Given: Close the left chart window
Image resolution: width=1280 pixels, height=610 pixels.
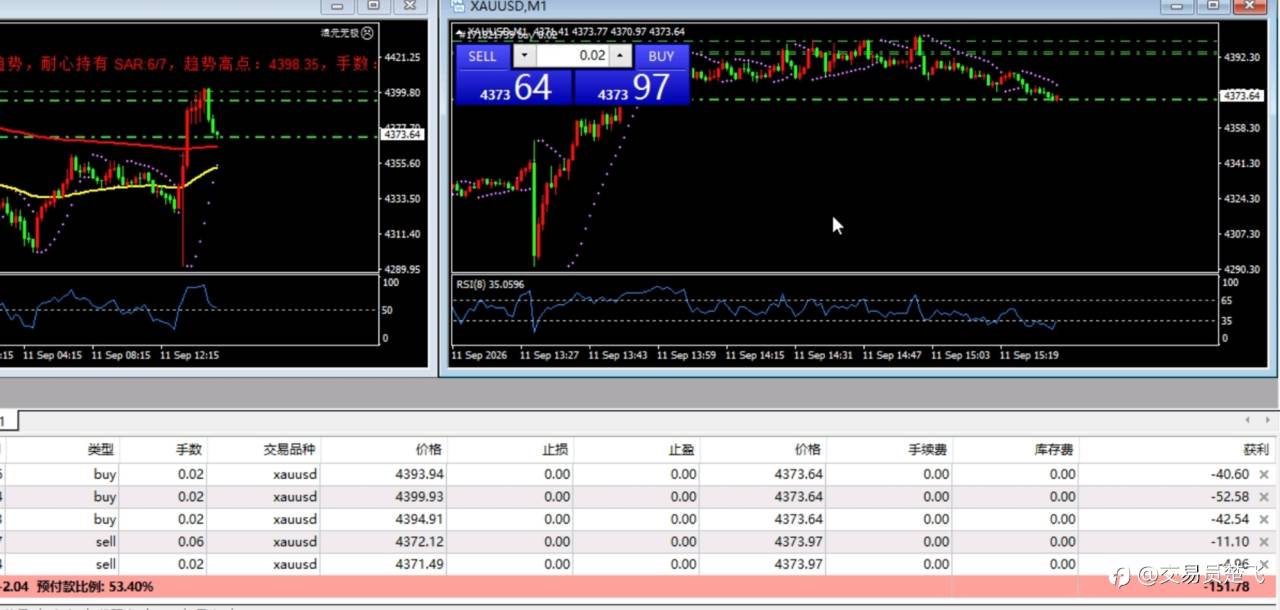Looking at the screenshot, I should [x=409, y=6].
